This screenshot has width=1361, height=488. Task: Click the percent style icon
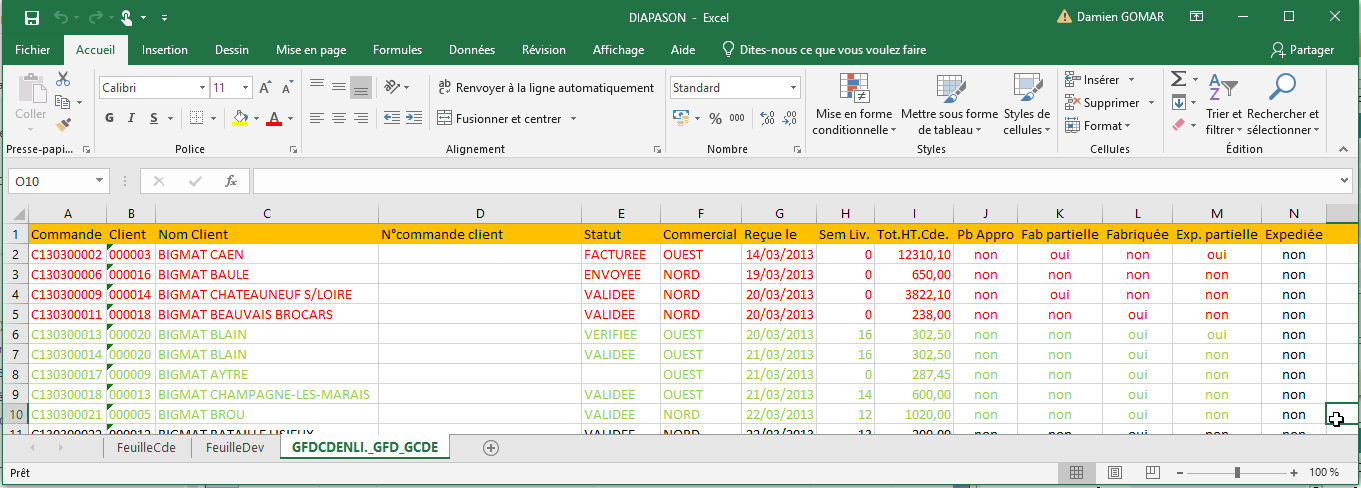click(x=715, y=118)
